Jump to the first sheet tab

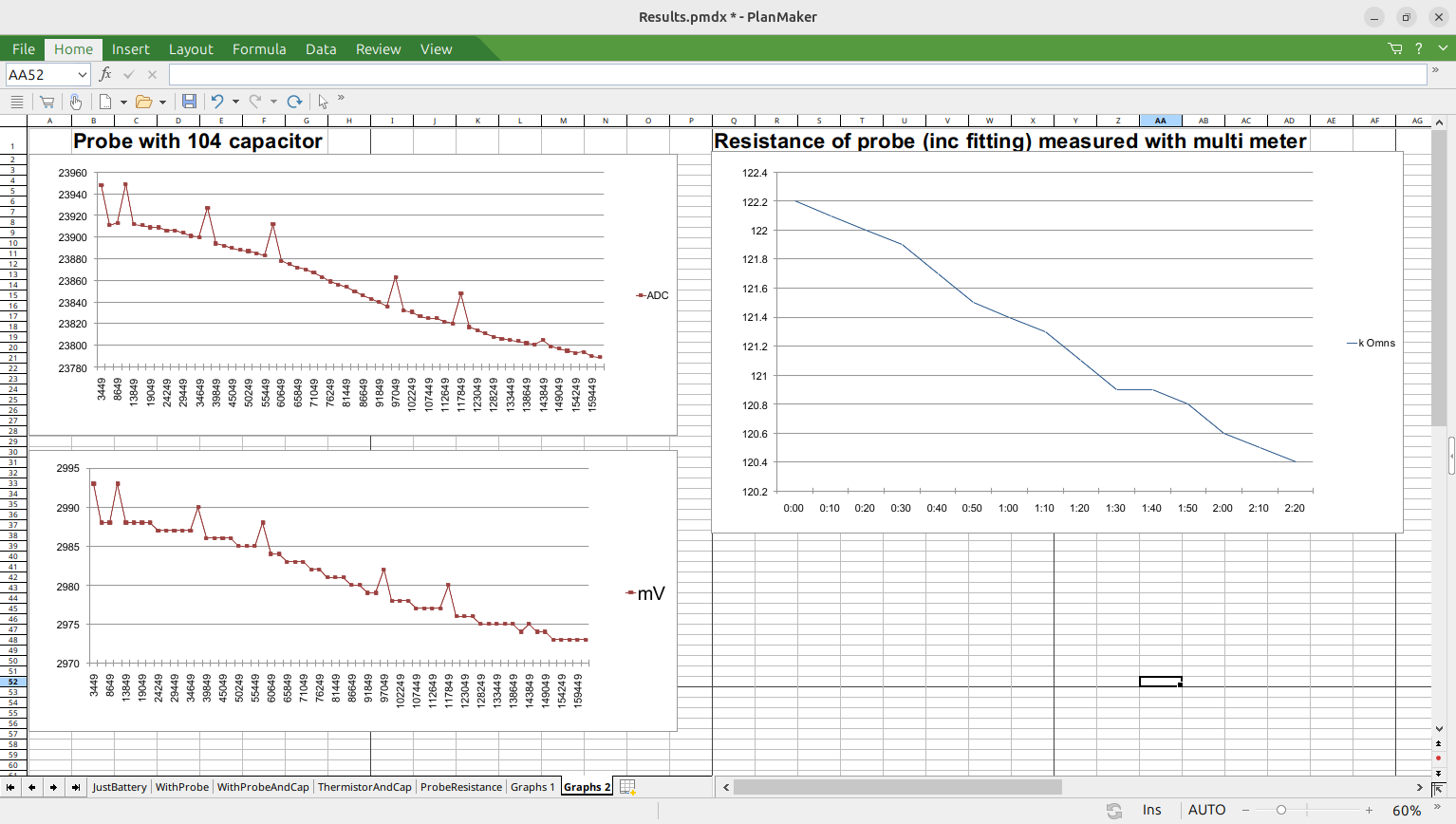(10, 787)
